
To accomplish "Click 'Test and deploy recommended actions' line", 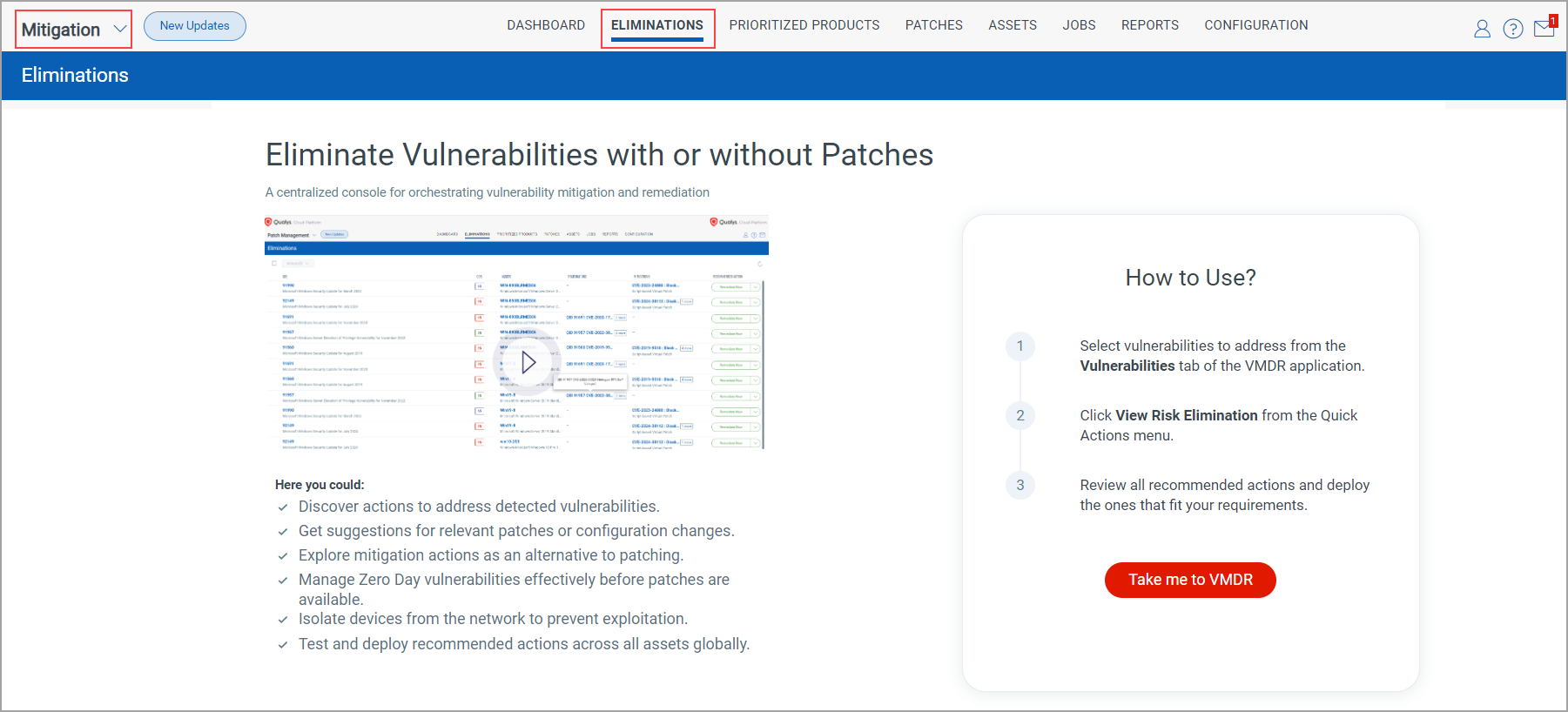I will 524,644.
